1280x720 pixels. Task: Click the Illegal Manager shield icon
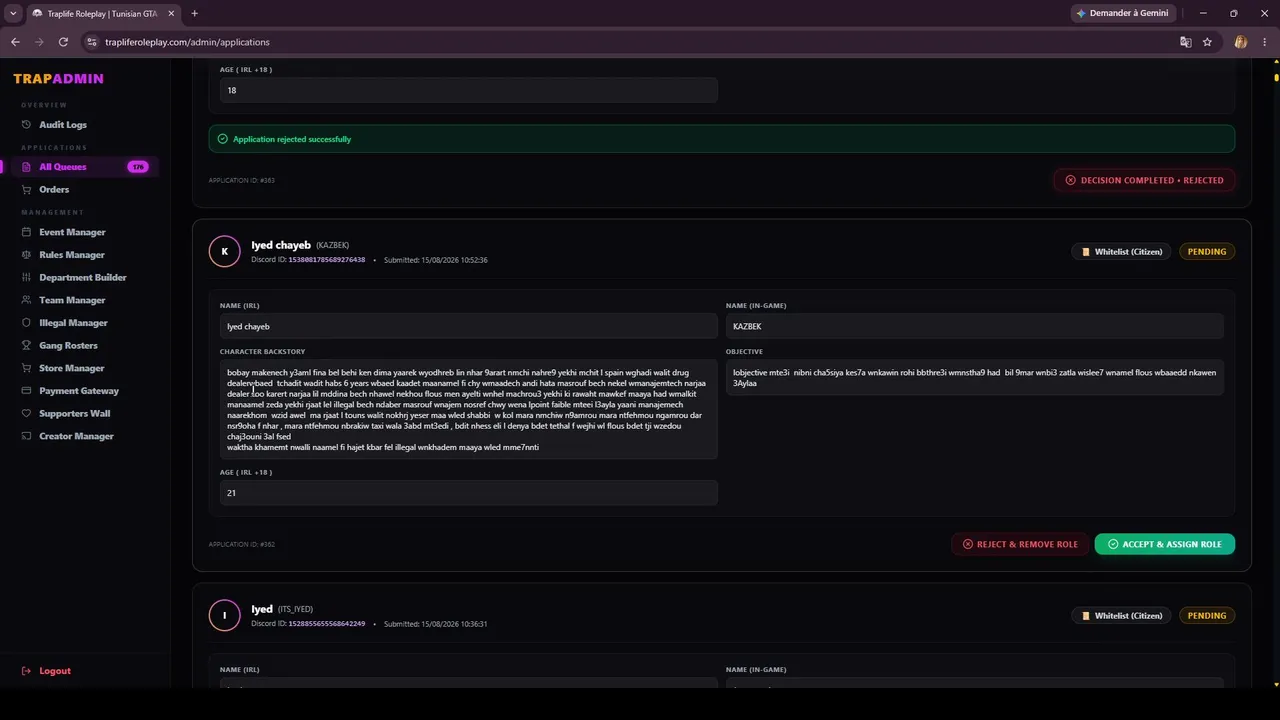(27, 323)
